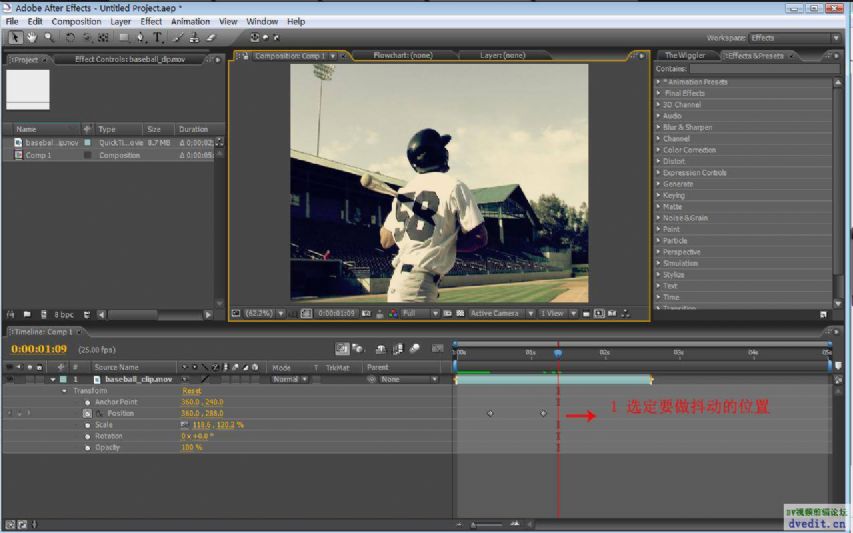Switch to The Wiggler tab
Screen dimensions: 853x533
click(685, 55)
